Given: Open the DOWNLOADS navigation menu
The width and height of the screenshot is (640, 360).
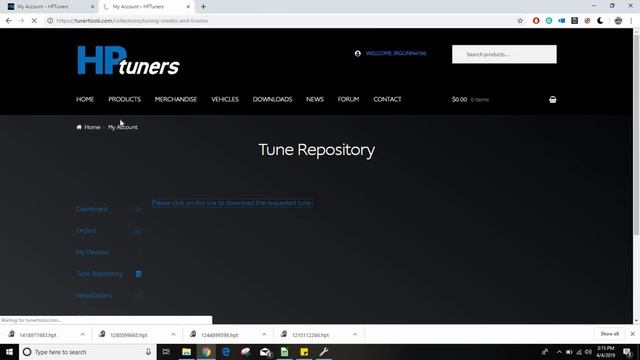Looking at the screenshot, I should pyautogui.click(x=272, y=99).
